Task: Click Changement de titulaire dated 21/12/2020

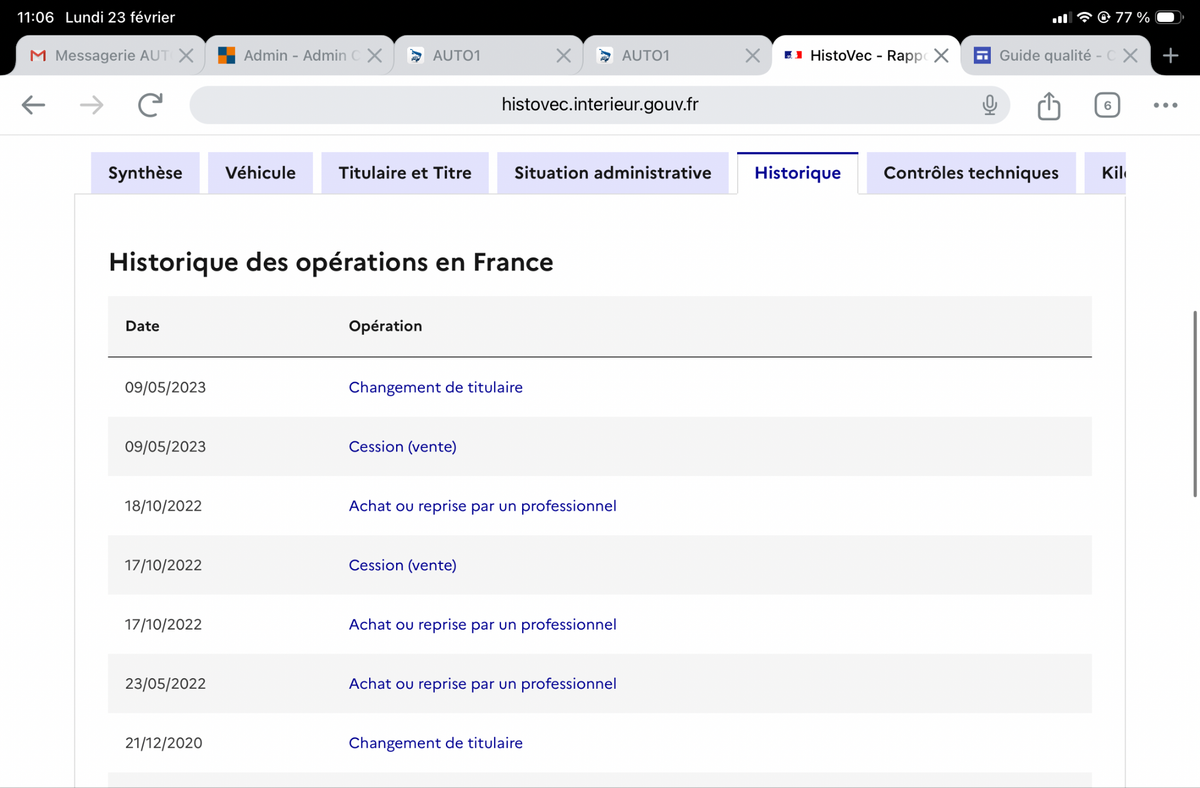Action: (x=435, y=743)
